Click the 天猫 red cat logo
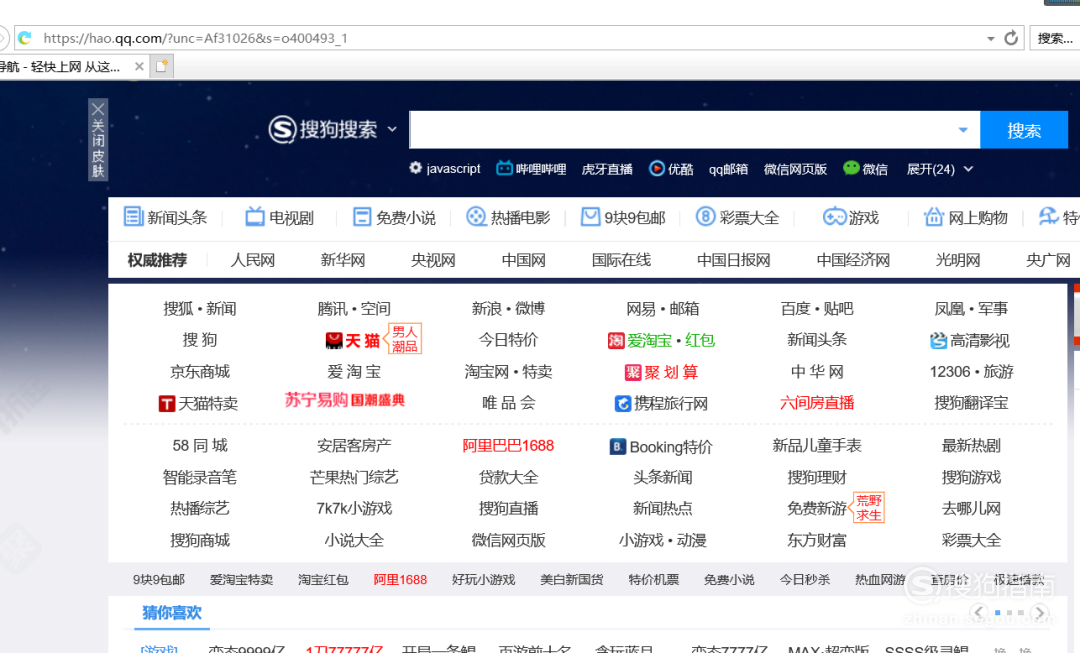The image size is (1080, 653). [334, 340]
